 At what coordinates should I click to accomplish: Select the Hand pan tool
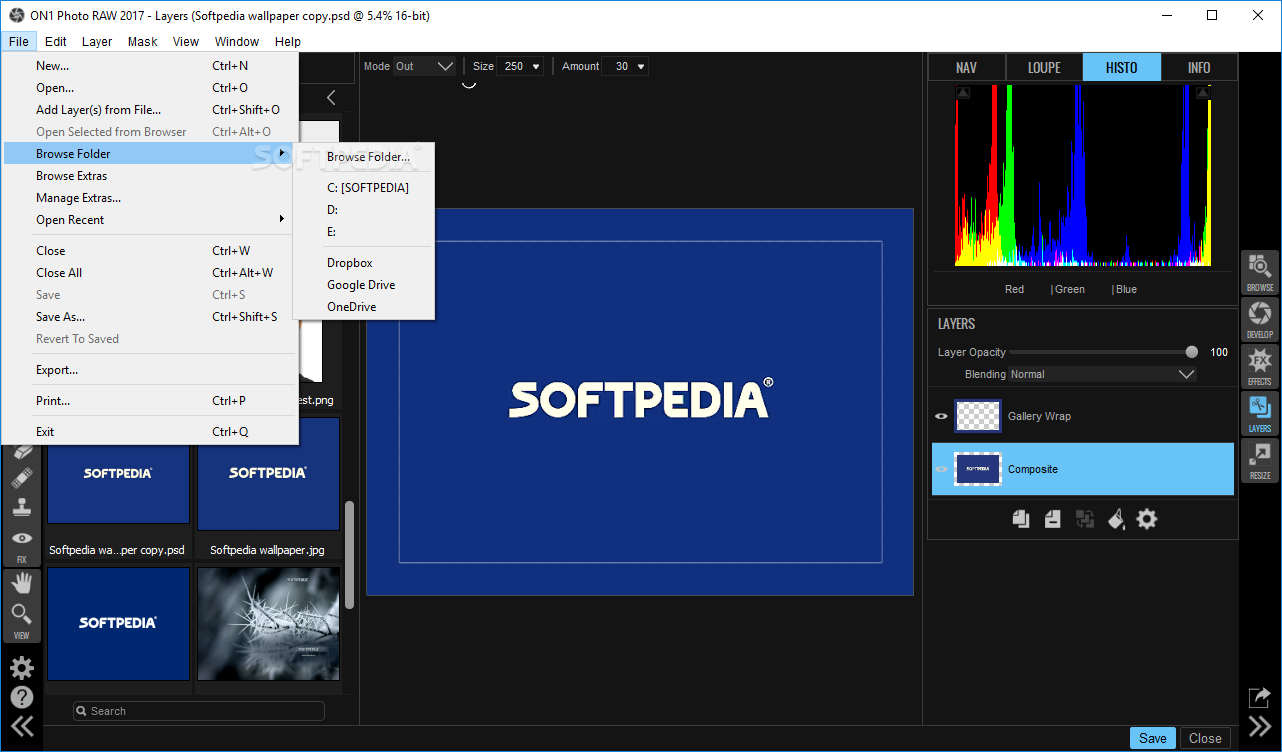21,582
